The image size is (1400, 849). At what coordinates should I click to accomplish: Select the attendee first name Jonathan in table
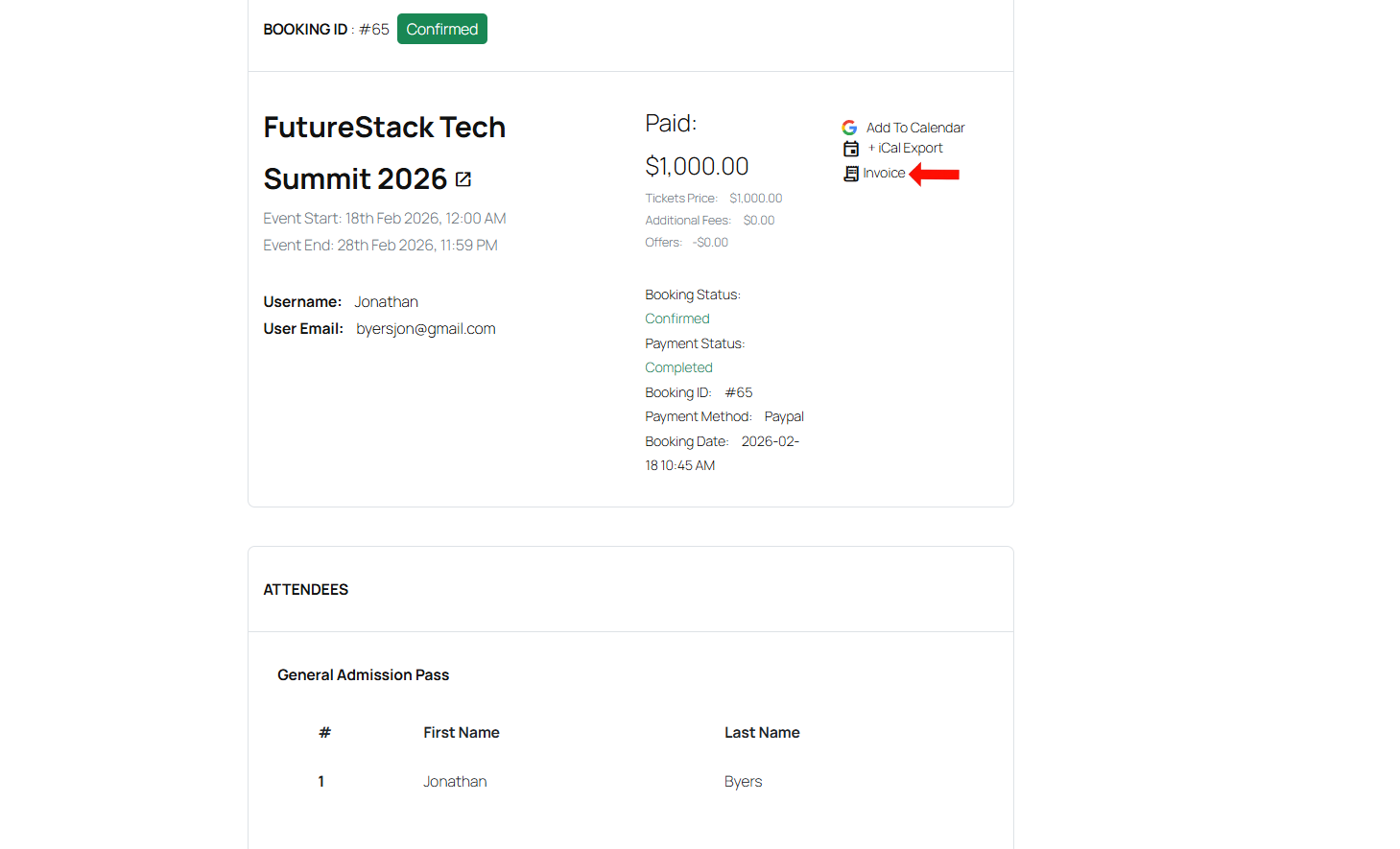click(x=455, y=782)
